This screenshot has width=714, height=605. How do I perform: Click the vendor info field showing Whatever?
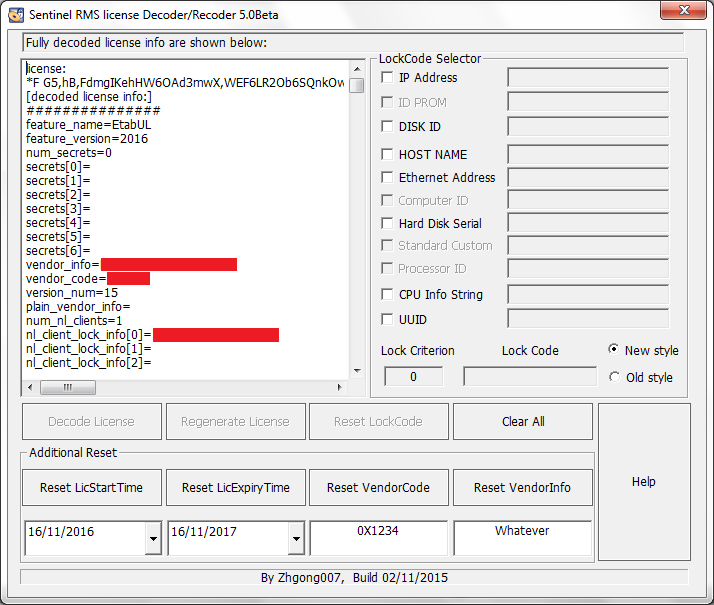coord(523,538)
